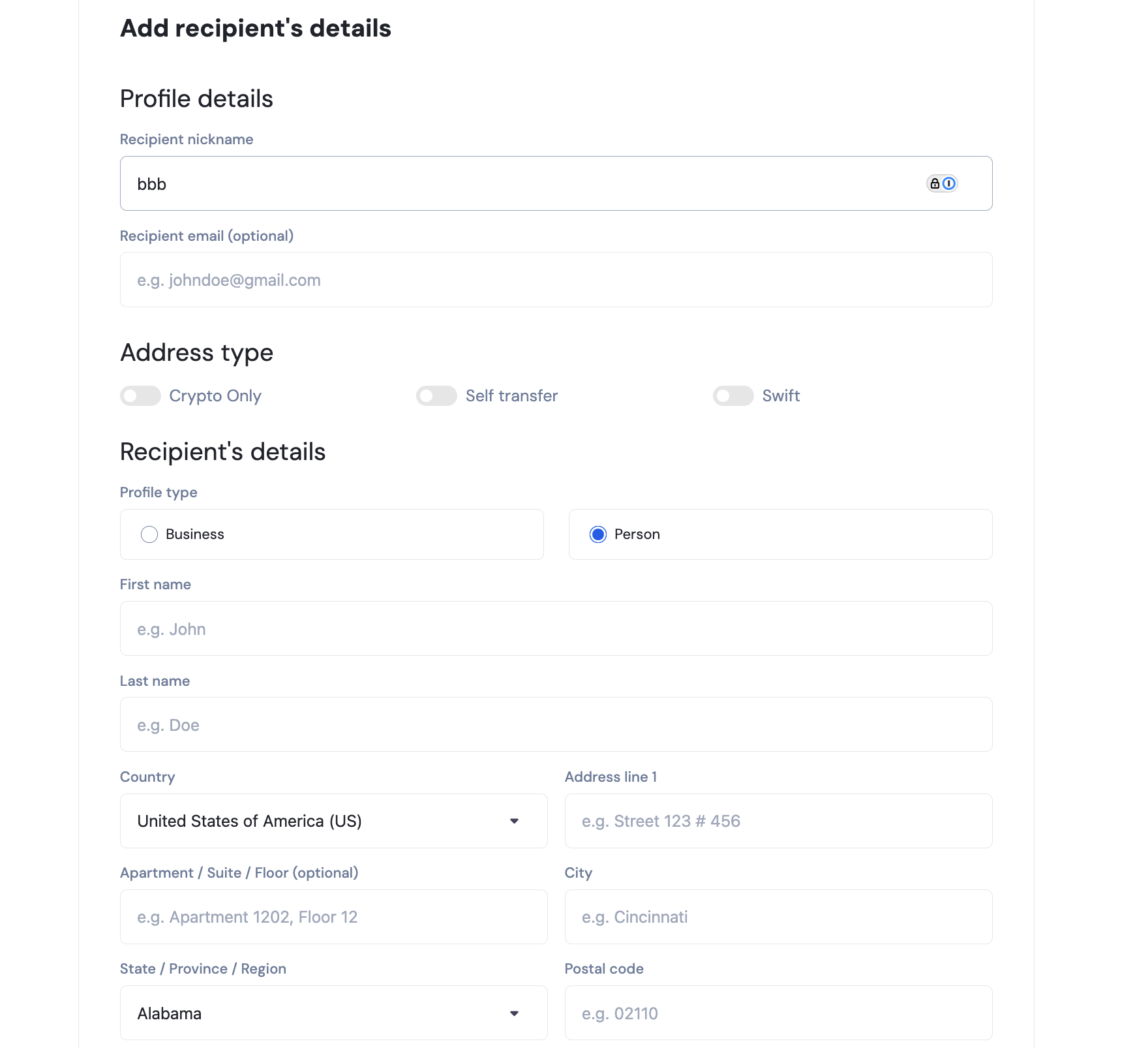The image size is (1148, 1048).
Task: Click the "Profile details" section heading
Action: (196, 99)
